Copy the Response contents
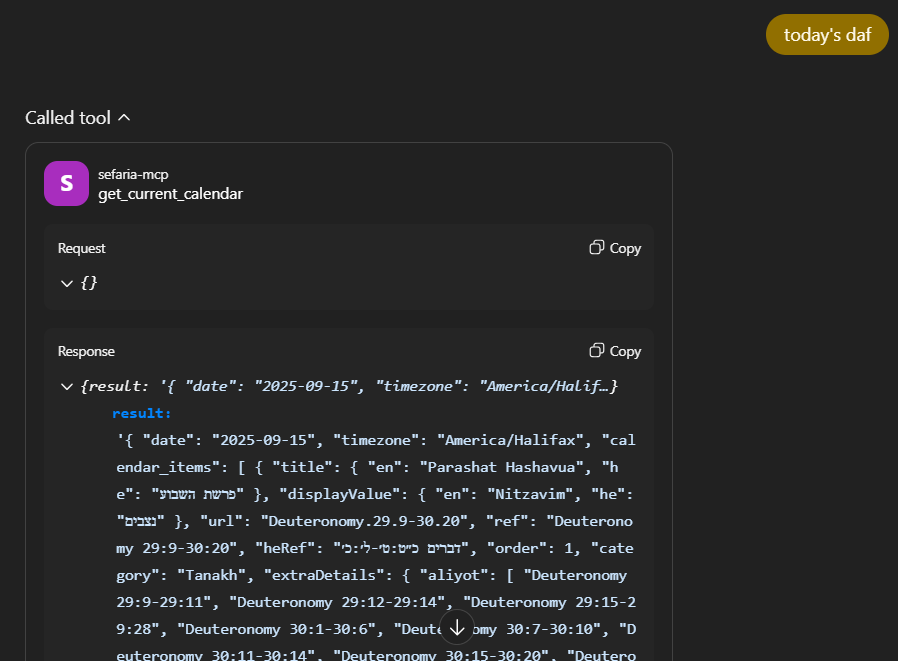 [x=615, y=351]
